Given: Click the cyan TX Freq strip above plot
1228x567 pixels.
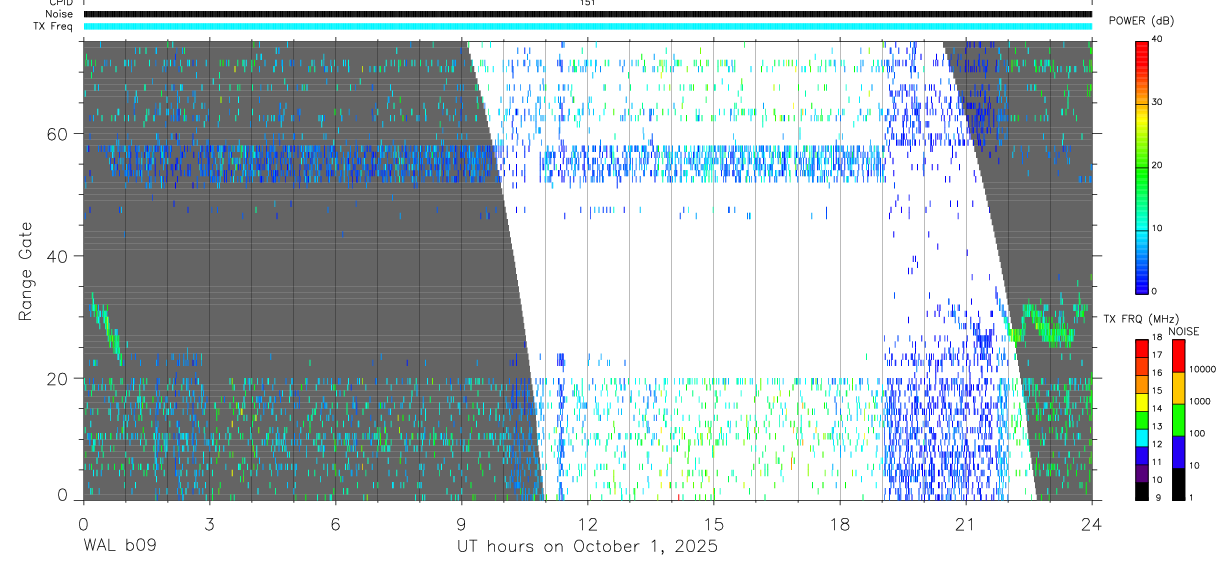Looking at the screenshot, I should pos(588,26).
